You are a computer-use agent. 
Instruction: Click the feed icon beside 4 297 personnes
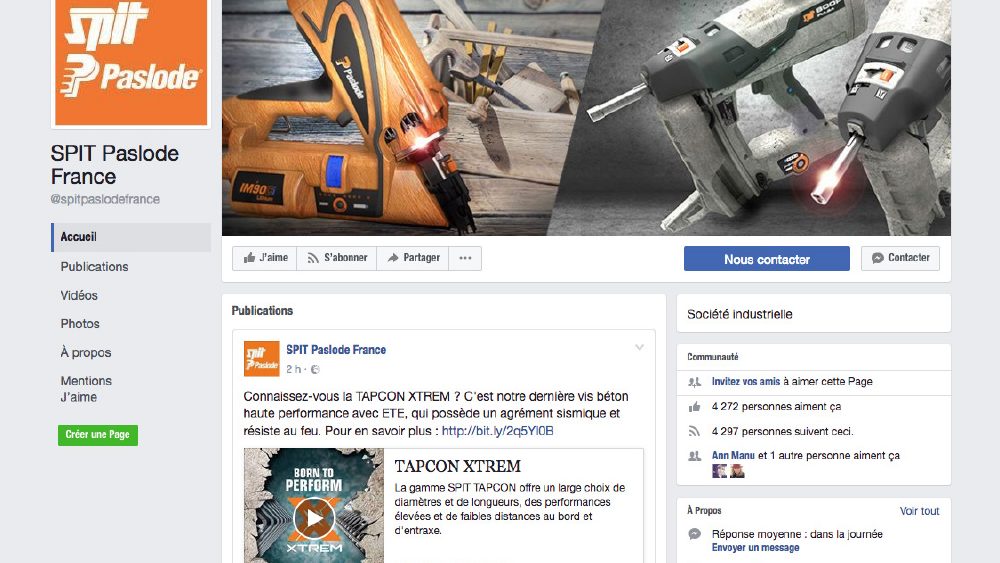pyautogui.click(x=695, y=432)
